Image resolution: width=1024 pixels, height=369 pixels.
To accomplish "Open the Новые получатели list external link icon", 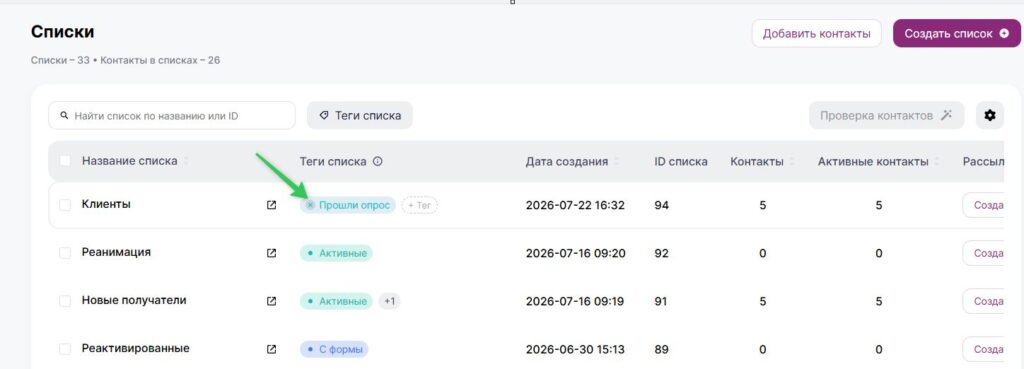I will pyautogui.click(x=272, y=301).
